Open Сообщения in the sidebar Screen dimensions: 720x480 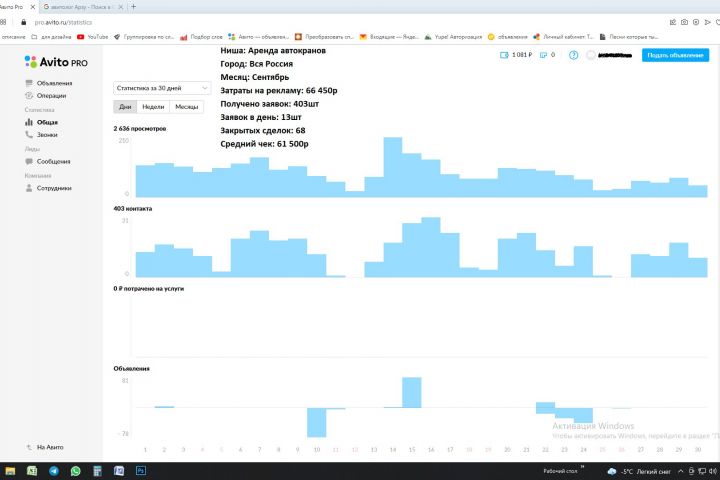(x=48, y=161)
